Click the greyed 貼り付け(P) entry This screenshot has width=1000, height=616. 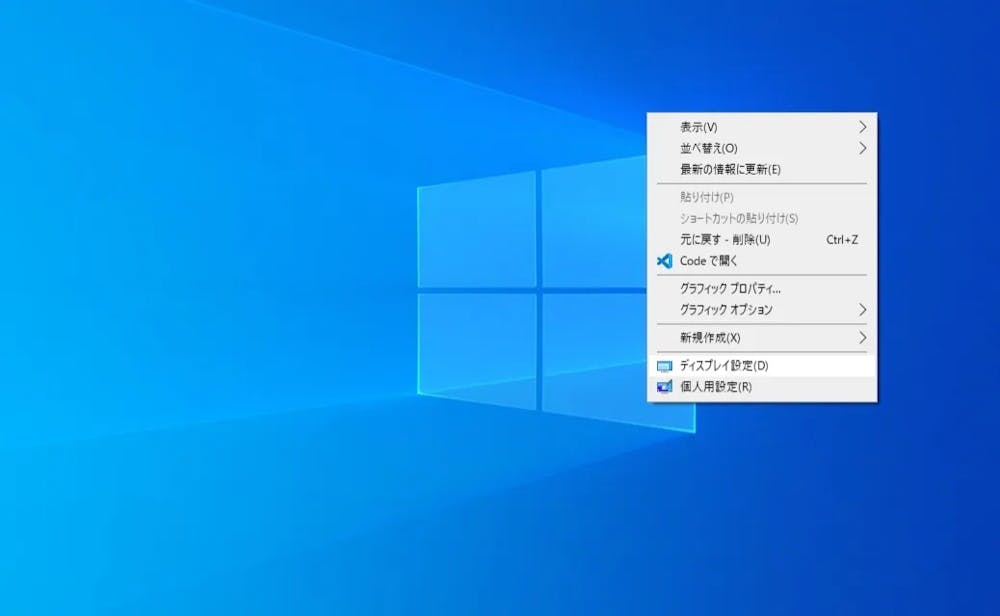click(761, 197)
